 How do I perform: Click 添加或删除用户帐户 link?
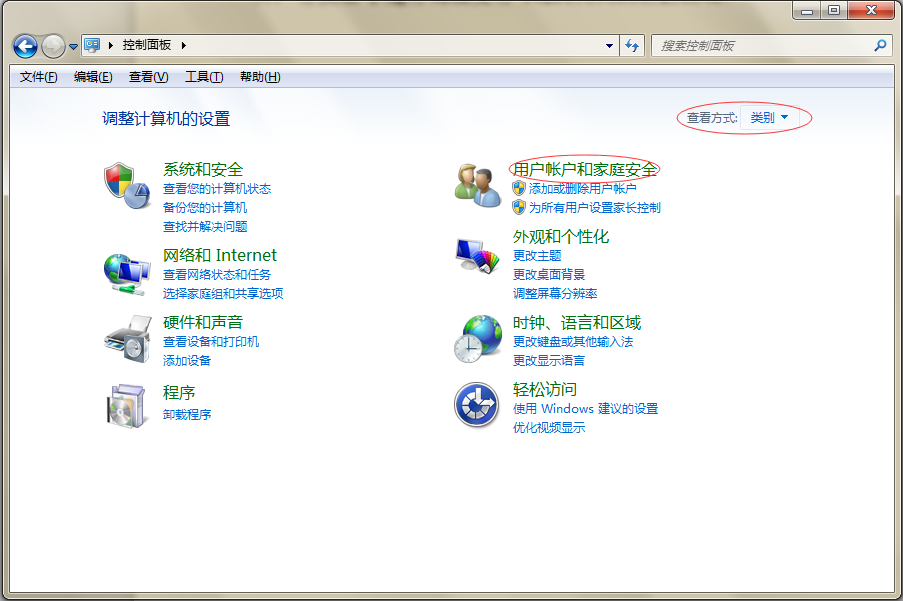[583, 189]
